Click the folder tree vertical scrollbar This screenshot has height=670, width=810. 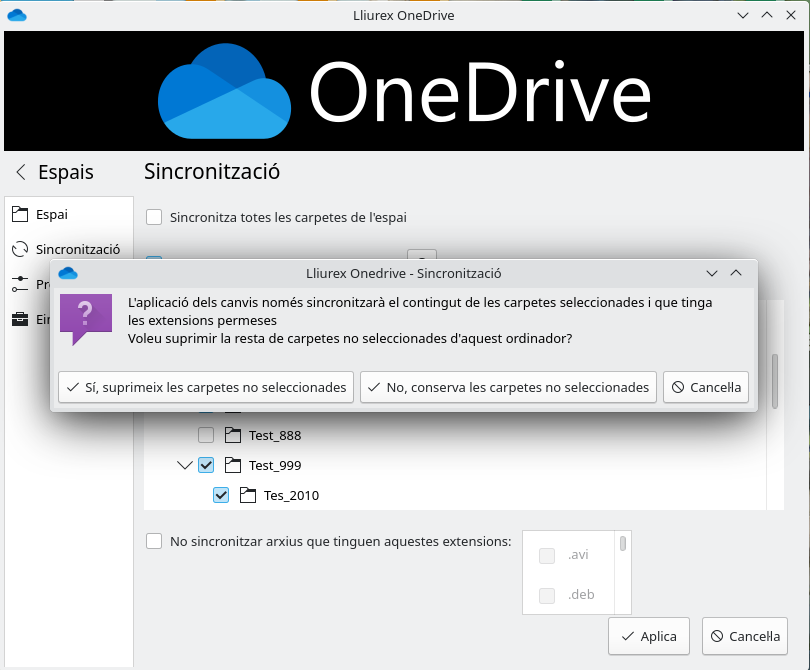[775, 380]
